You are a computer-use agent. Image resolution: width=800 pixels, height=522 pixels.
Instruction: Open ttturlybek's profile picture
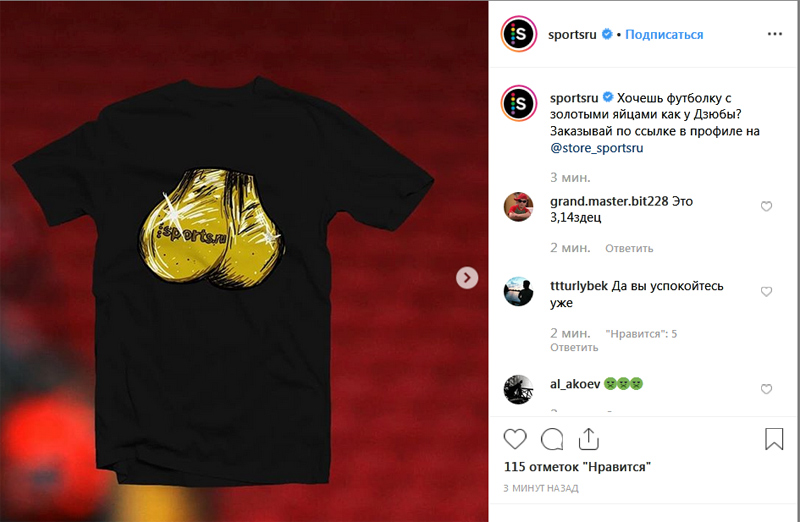tap(518, 291)
